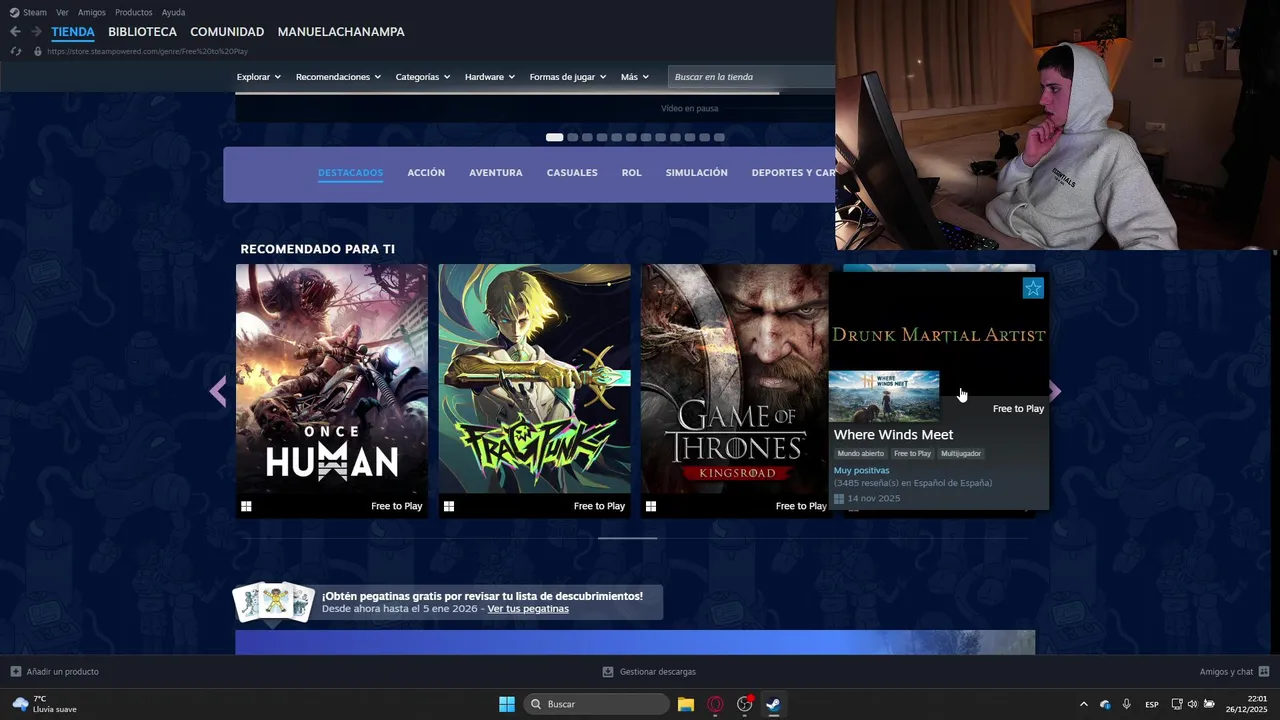Screen dimensions: 1280x720
Task: Click the pegatinas sticker cards icon
Action: 273,602
